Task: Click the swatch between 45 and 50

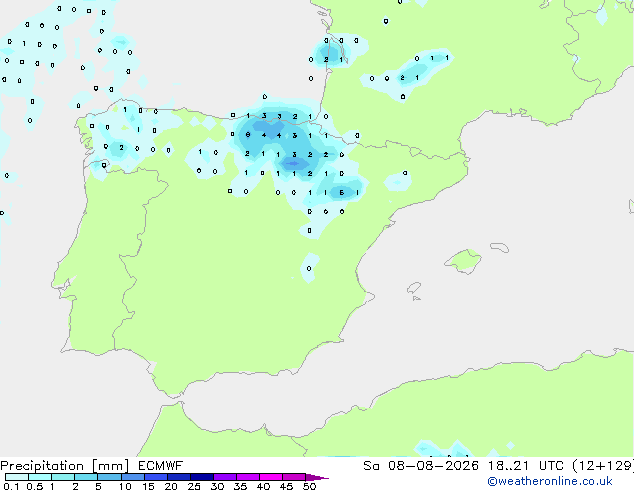Action: [x=294, y=477]
